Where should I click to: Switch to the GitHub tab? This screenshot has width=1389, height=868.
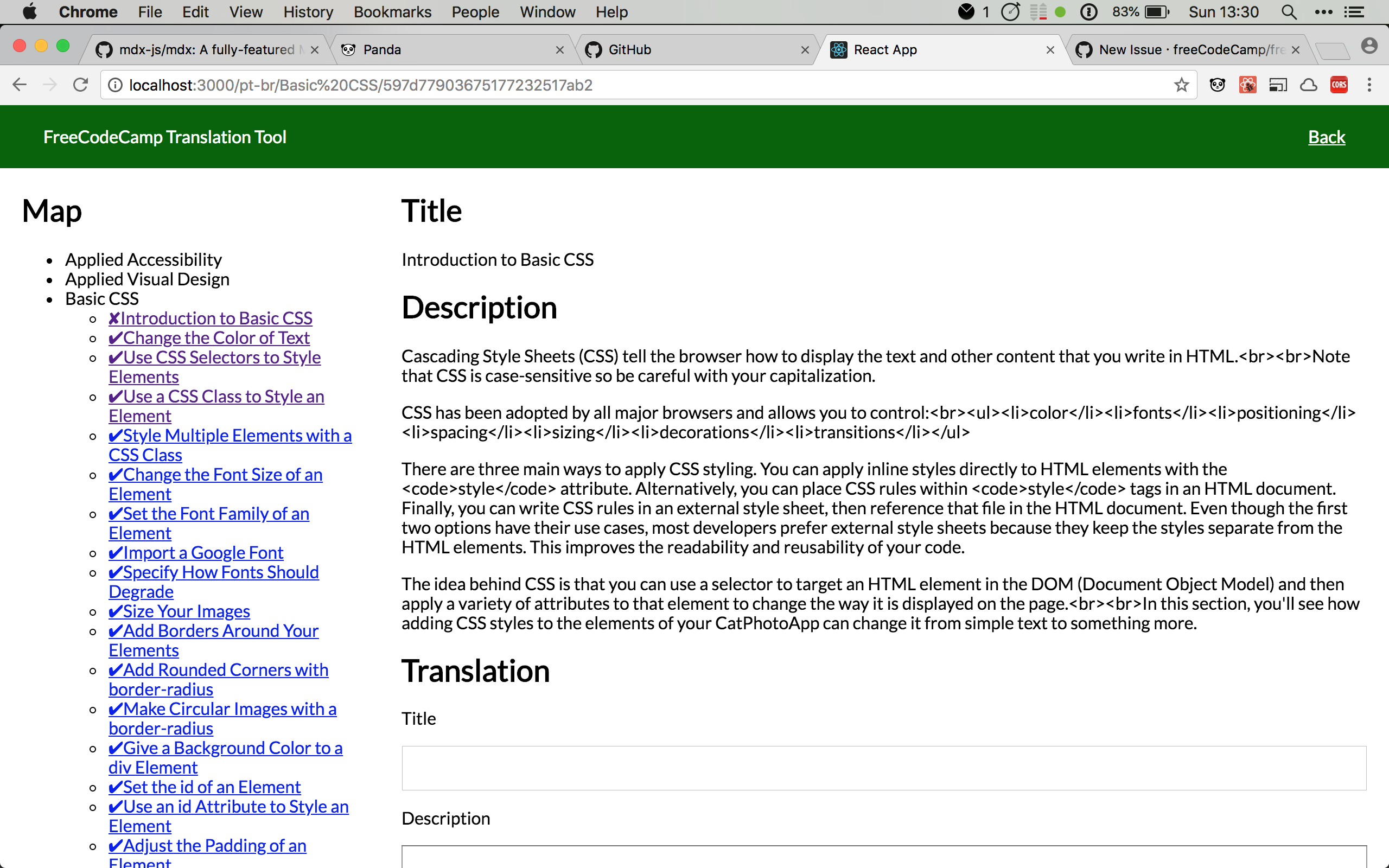point(697,50)
